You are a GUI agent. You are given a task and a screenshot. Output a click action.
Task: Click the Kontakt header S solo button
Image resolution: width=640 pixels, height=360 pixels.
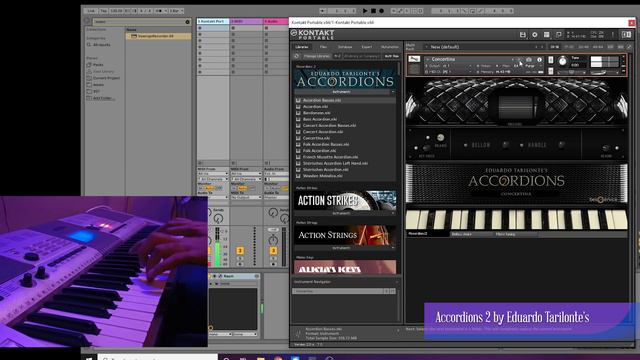(551, 60)
